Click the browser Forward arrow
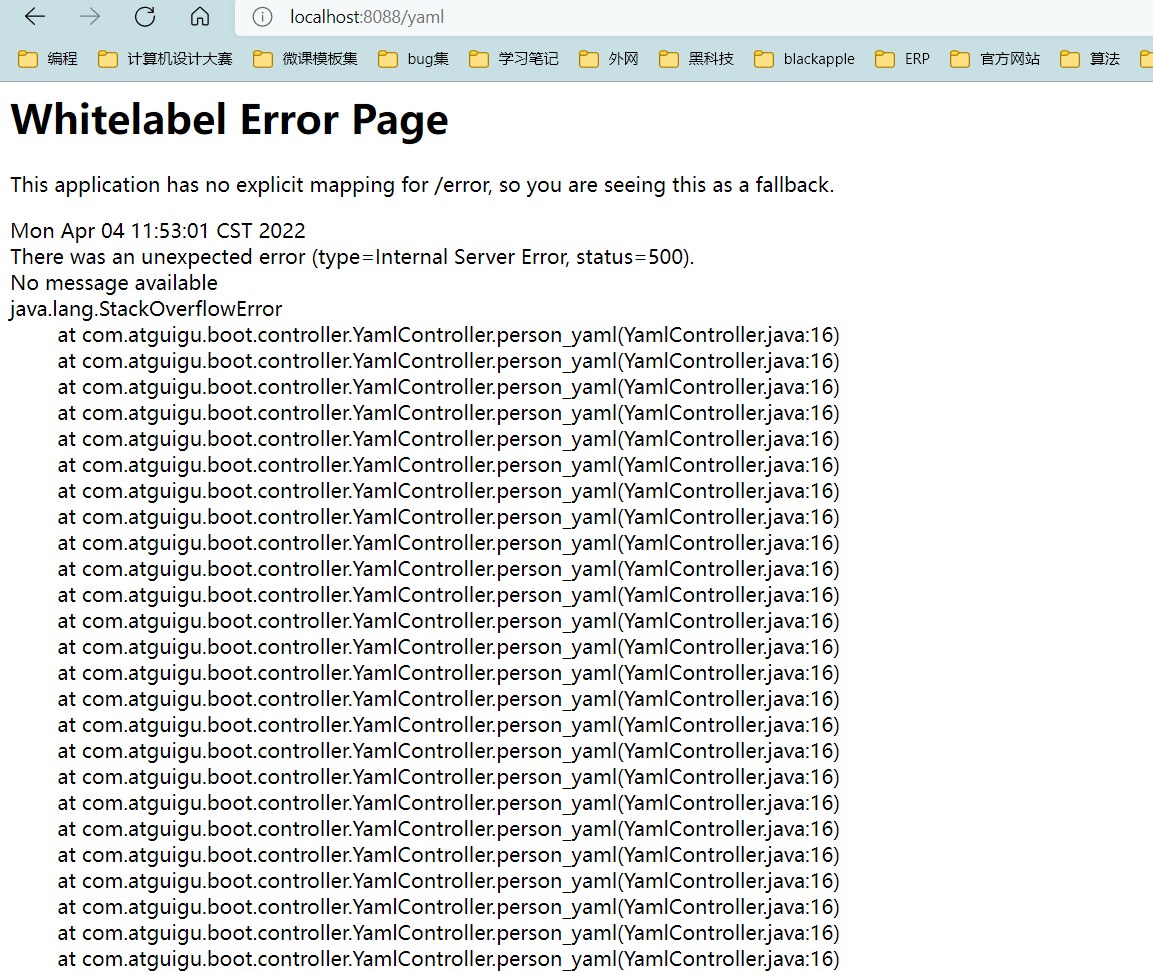The width and height of the screenshot is (1153, 972). point(90,16)
